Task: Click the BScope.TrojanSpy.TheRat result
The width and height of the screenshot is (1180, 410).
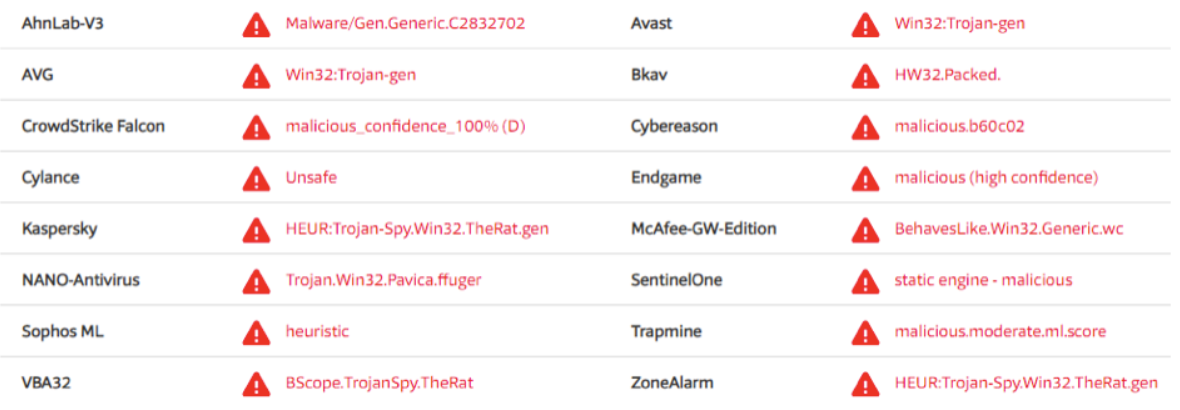Action: click(x=379, y=383)
